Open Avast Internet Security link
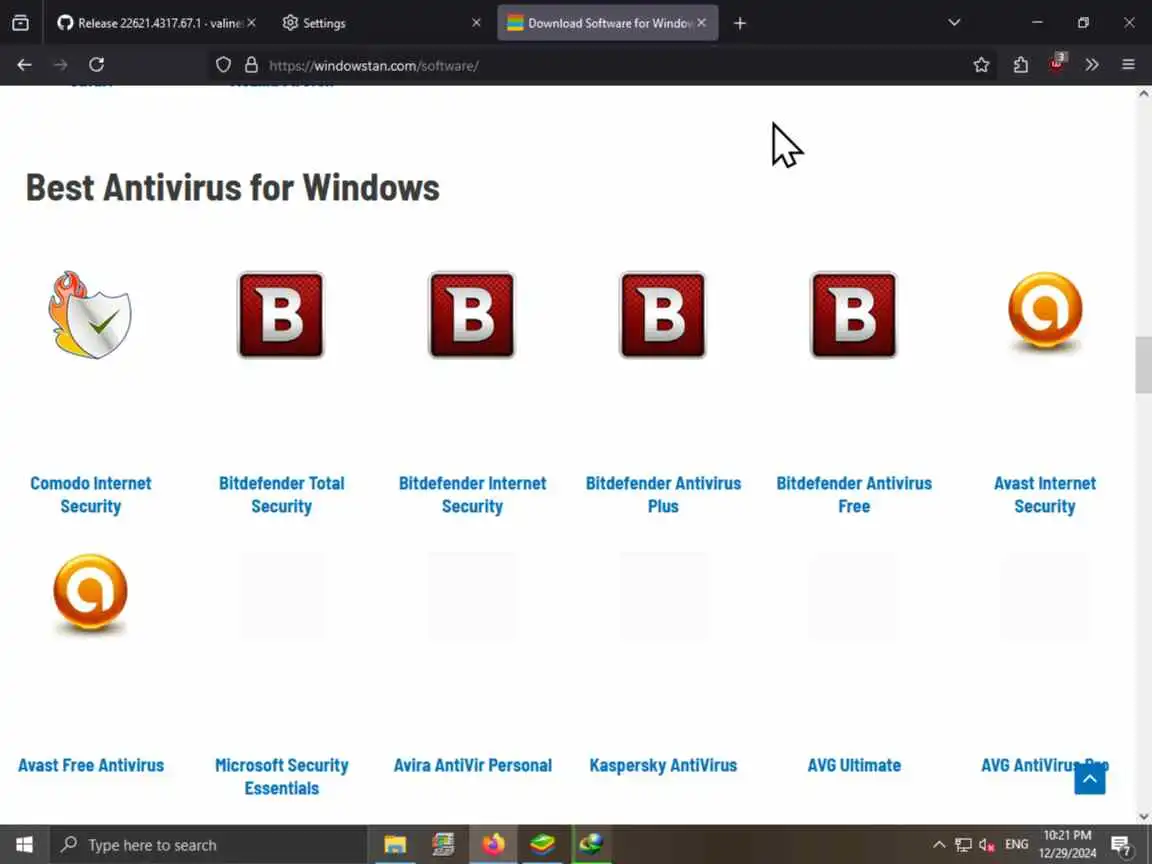Image resolution: width=1152 pixels, height=864 pixels. pyautogui.click(x=1045, y=494)
